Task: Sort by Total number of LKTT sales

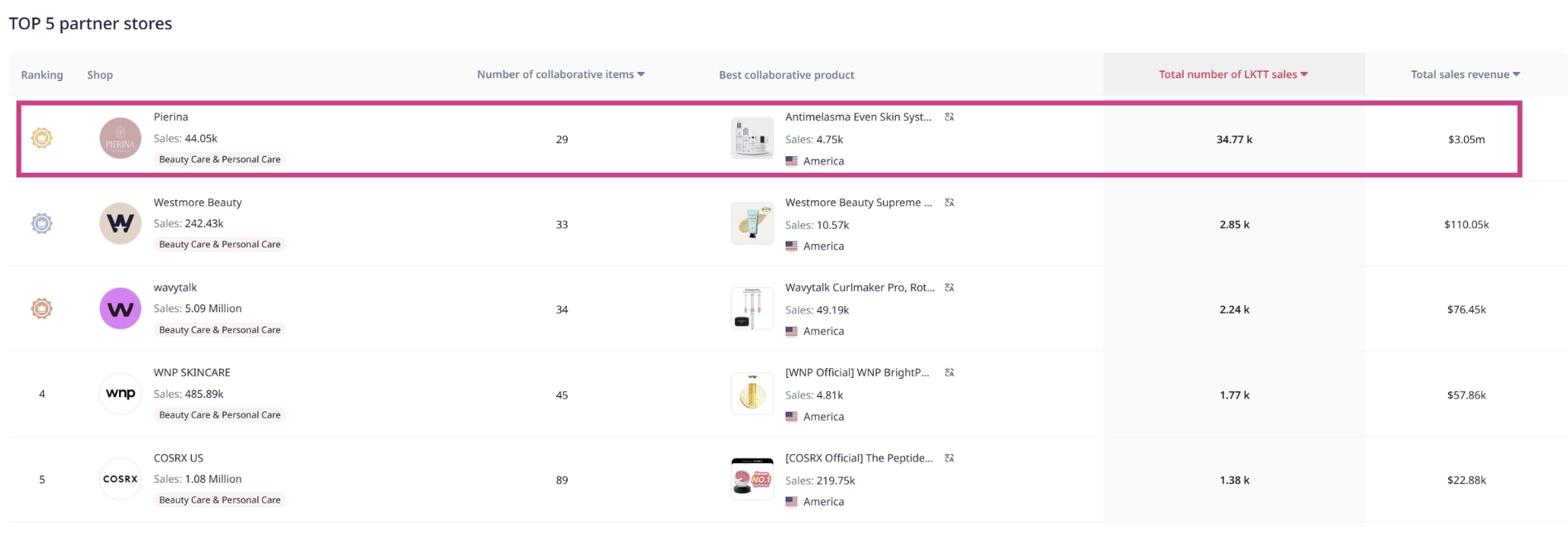Action: [1233, 74]
